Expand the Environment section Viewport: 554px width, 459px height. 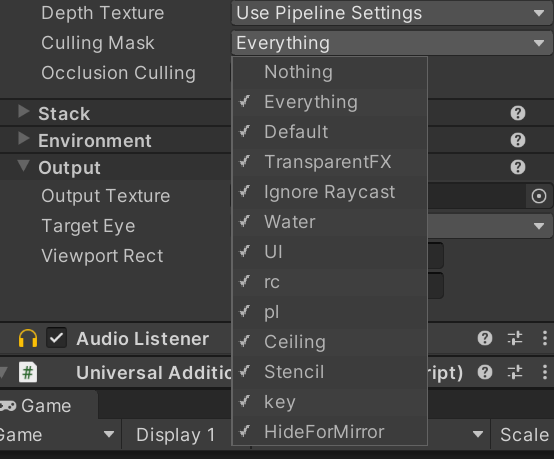(24, 139)
